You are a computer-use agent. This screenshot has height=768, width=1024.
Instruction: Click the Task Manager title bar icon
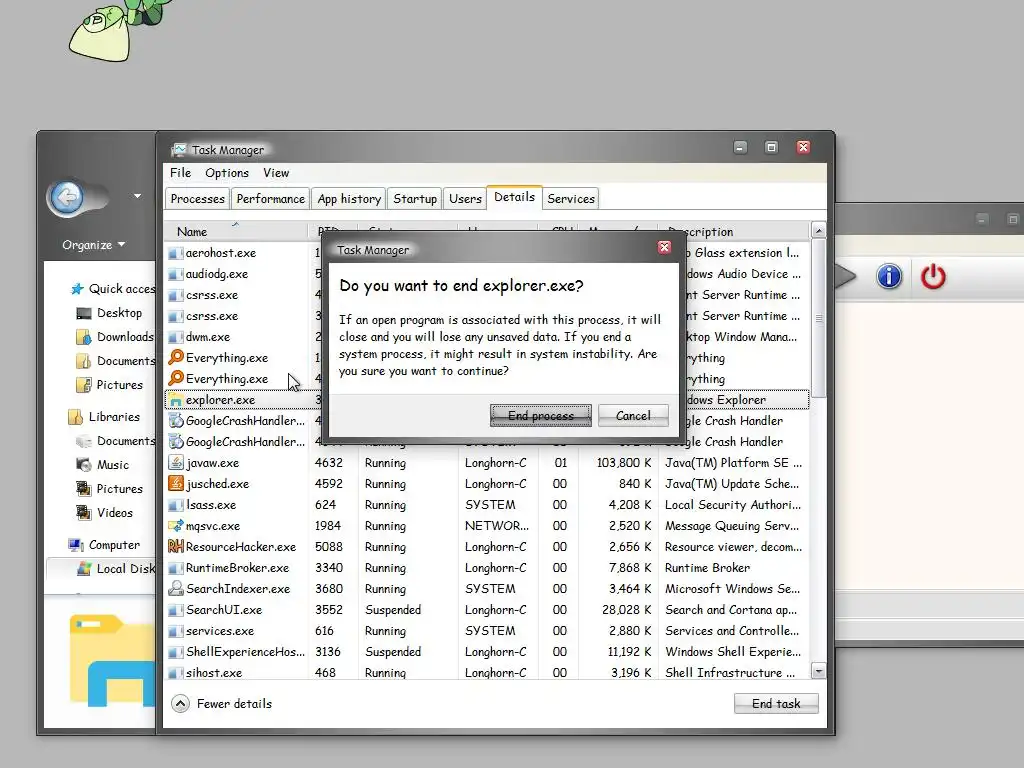(x=178, y=150)
